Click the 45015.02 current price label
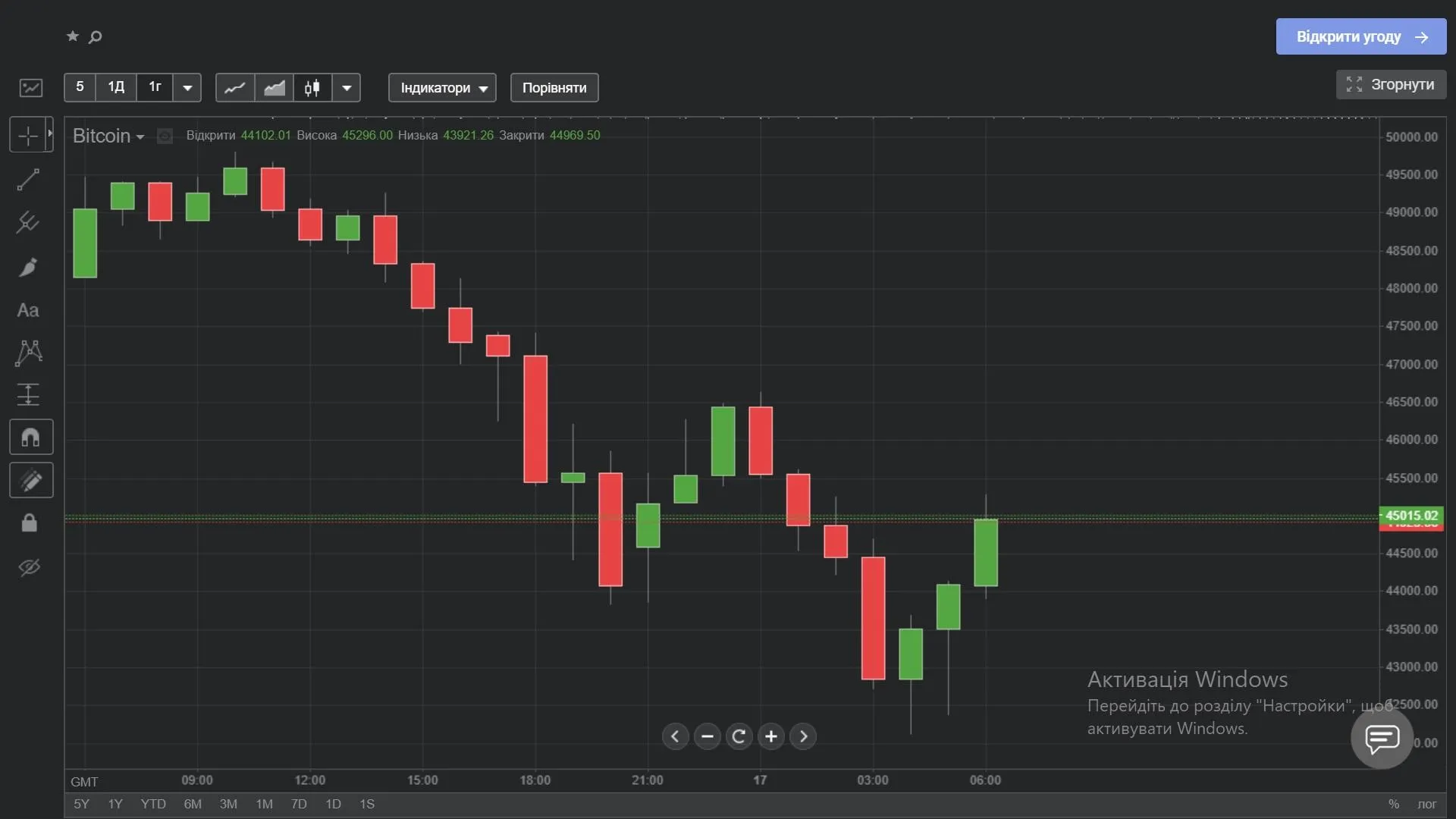Viewport: 1456px width, 819px height. 1411,516
